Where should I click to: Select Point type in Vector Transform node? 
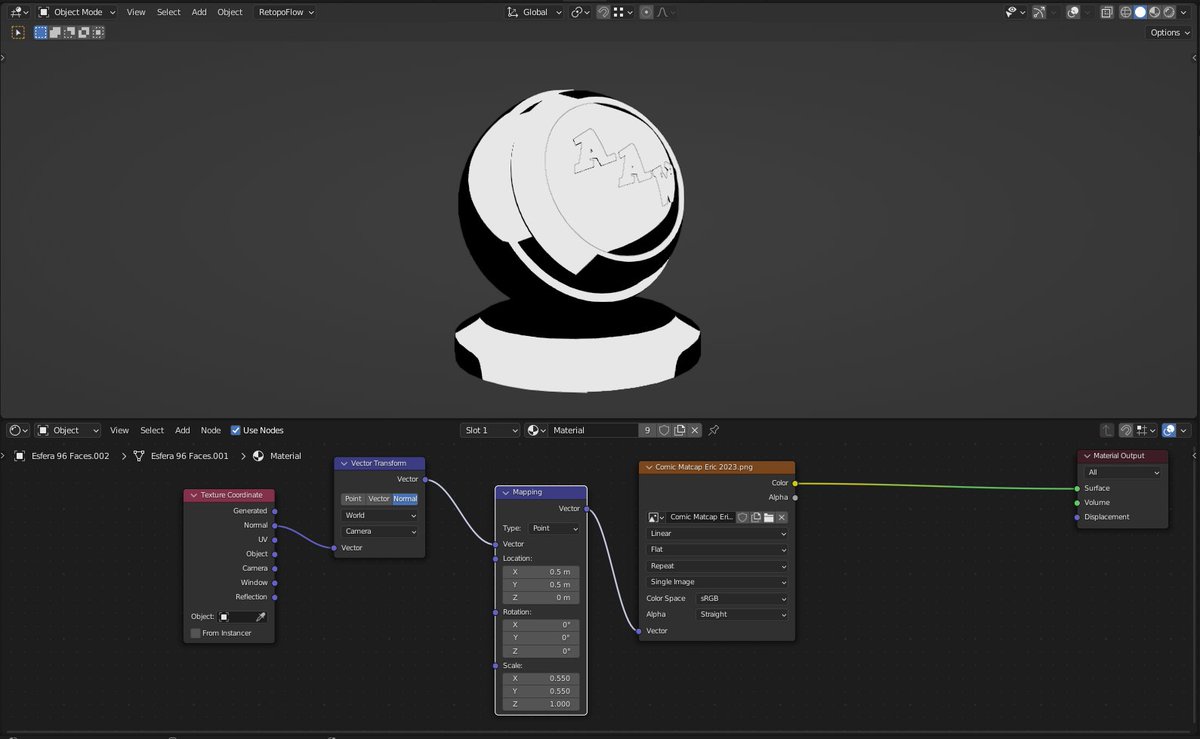tap(353, 498)
